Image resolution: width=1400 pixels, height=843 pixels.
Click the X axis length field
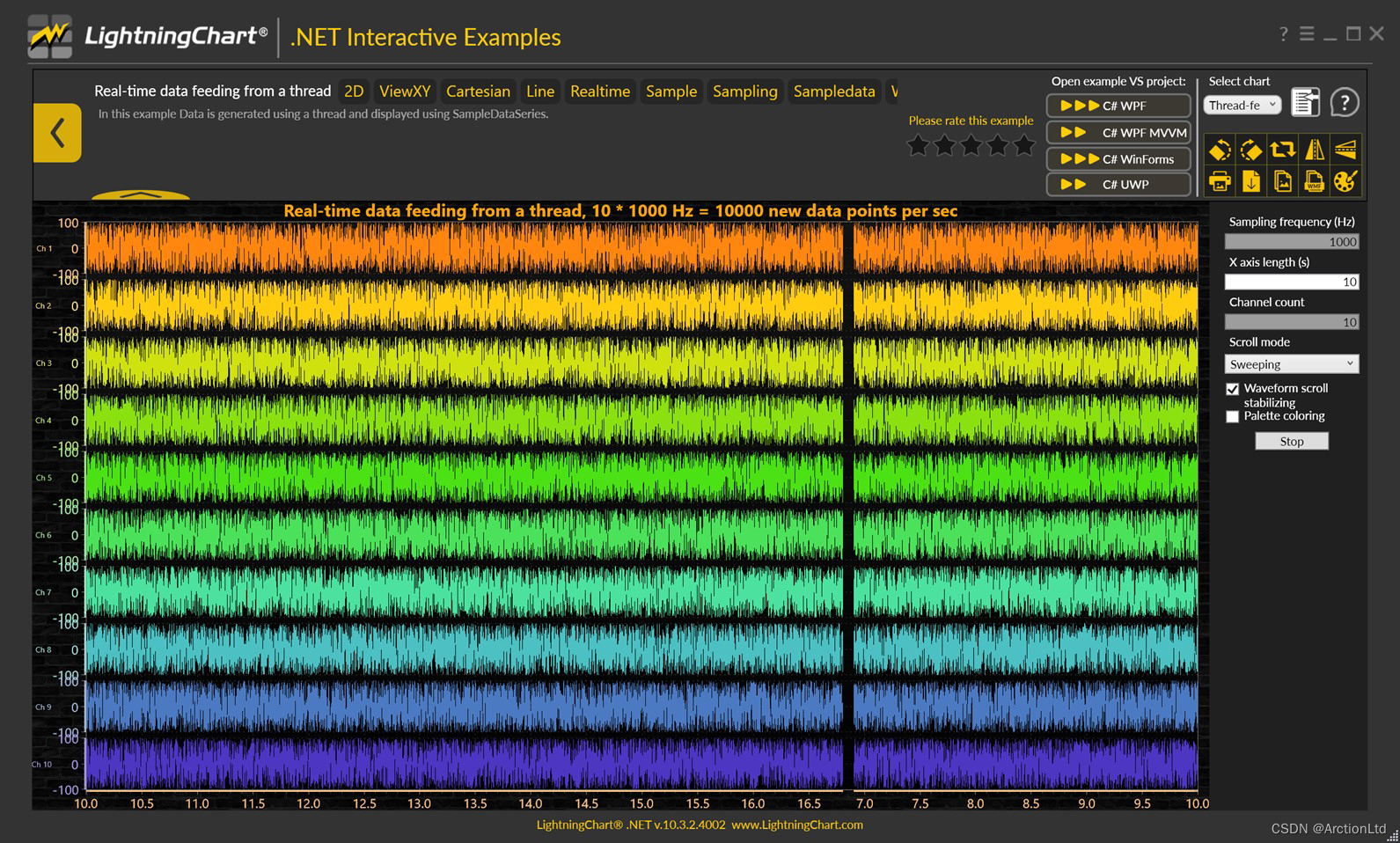tap(1292, 282)
